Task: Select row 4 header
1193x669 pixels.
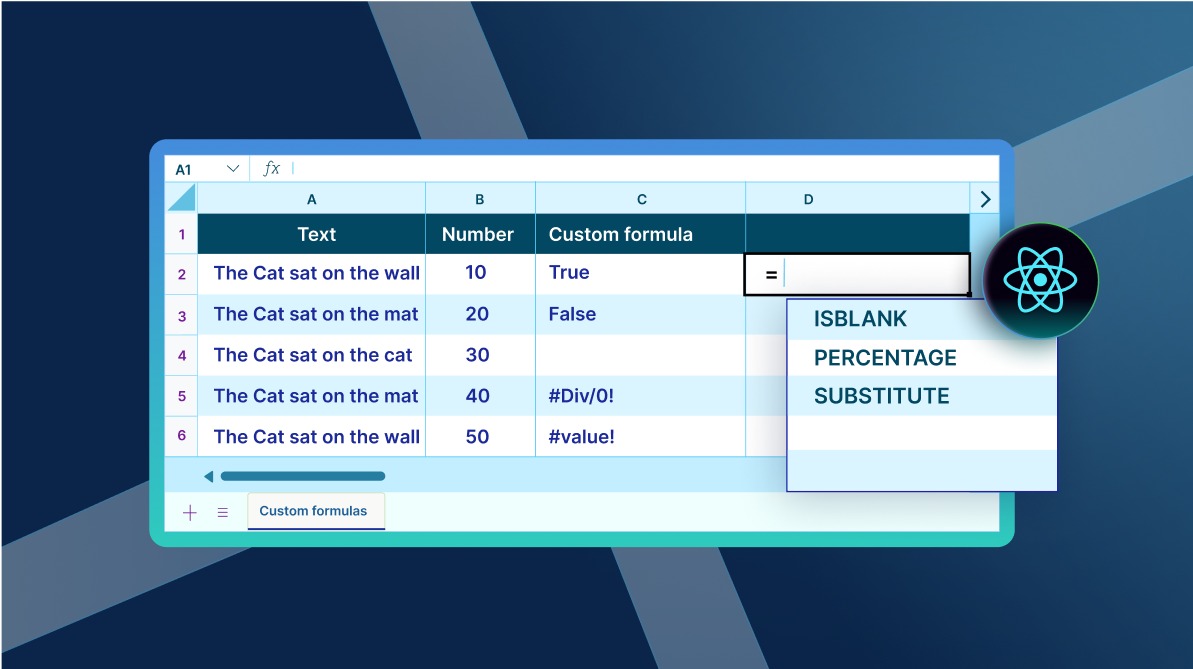Action: [182, 355]
